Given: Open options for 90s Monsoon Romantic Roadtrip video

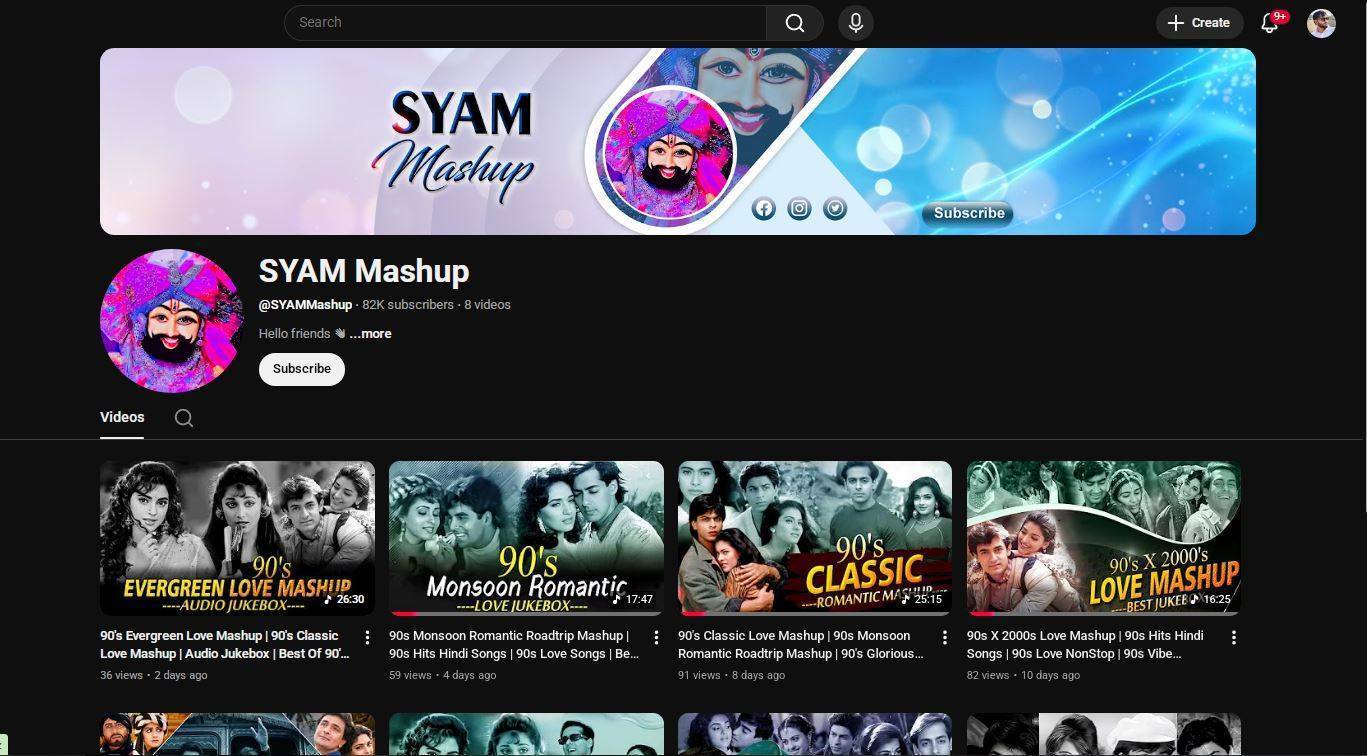Looking at the screenshot, I should 656,638.
